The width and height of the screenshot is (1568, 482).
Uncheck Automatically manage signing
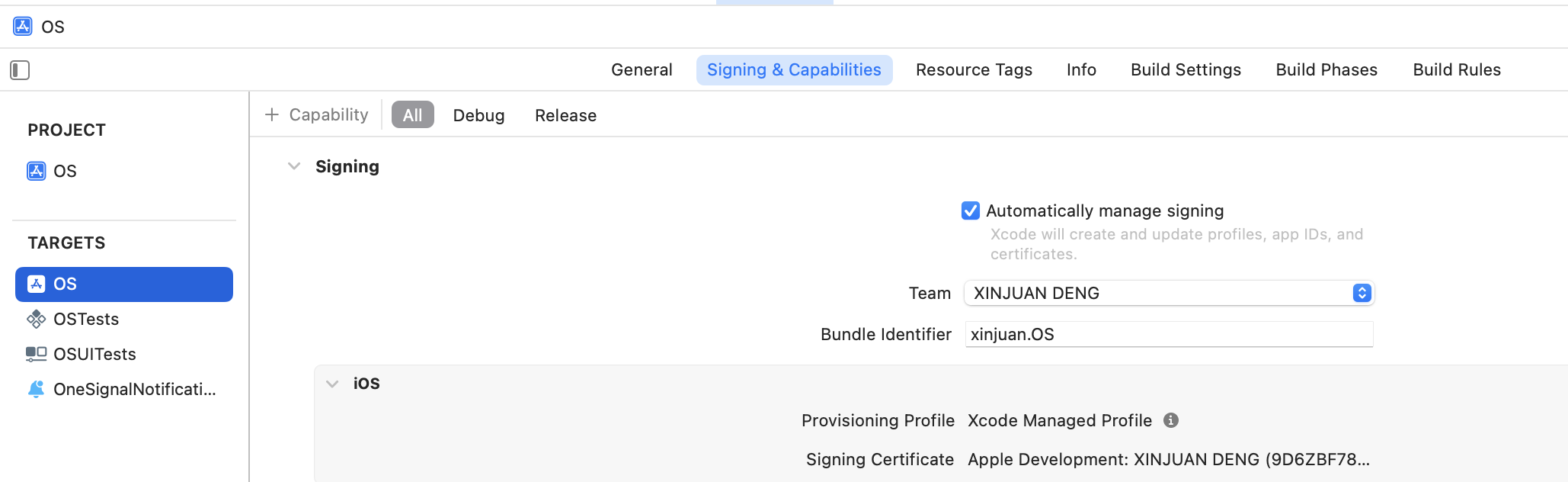pyautogui.click(x=971, y=210)
